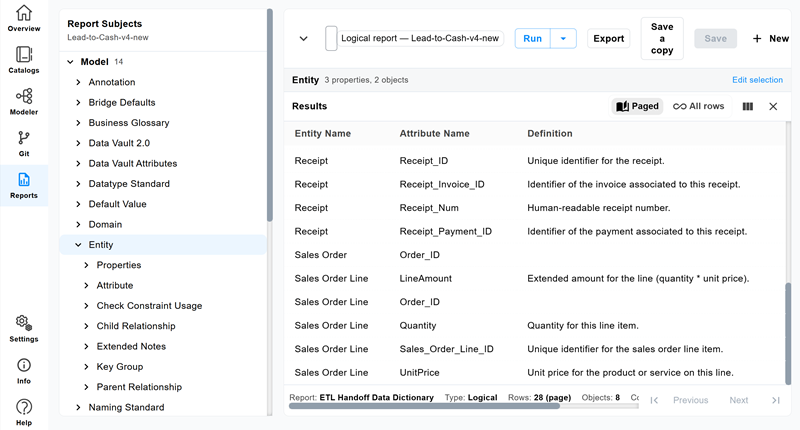This screenshot has width=800, height=430.
Task: Switch results to Paged view
Action: tap(637, 106)
